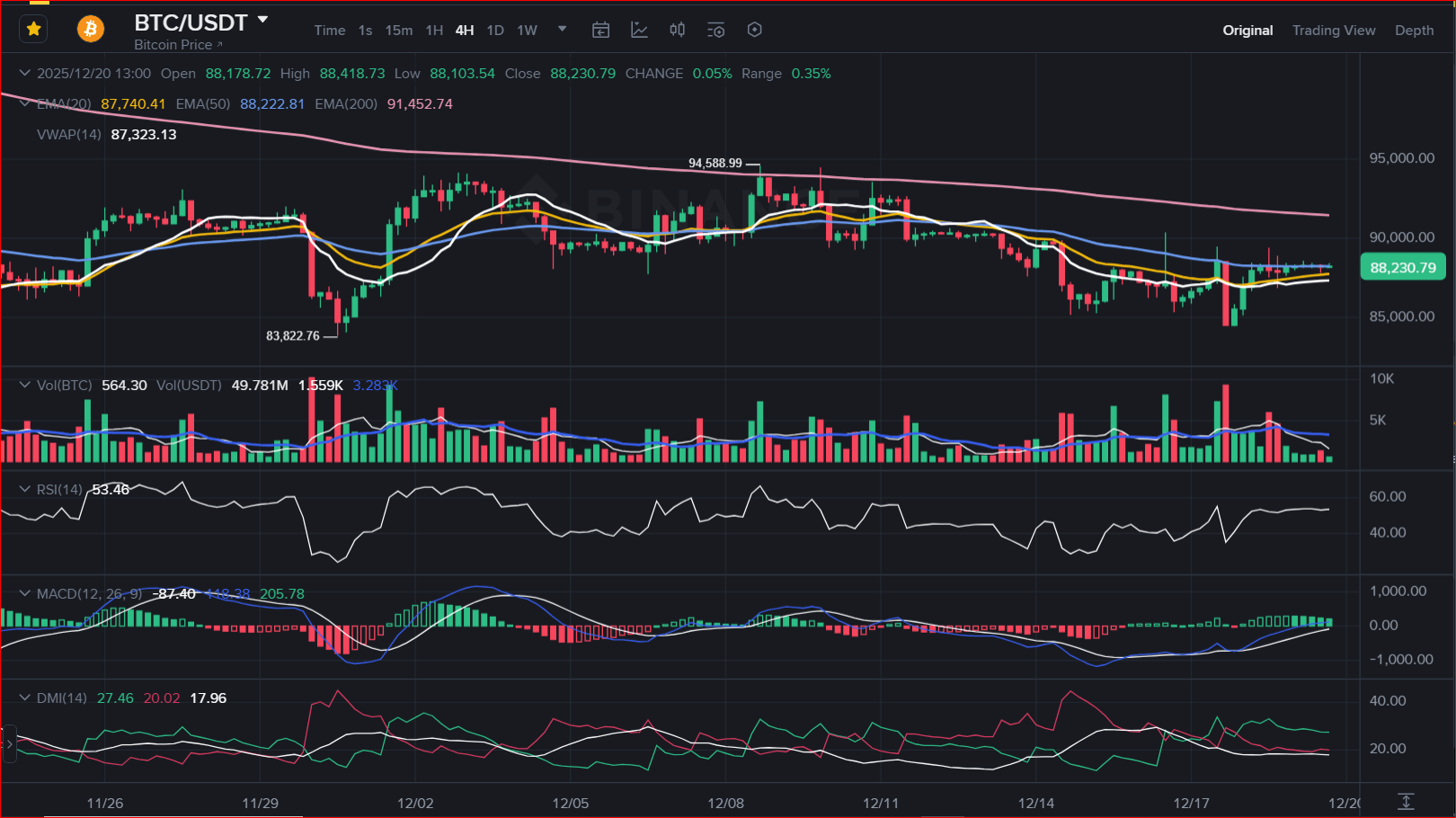The height and width of the screenshot is (818, 1456).
Task: Switch chart to 1D interval
Action: pos(495,31)
